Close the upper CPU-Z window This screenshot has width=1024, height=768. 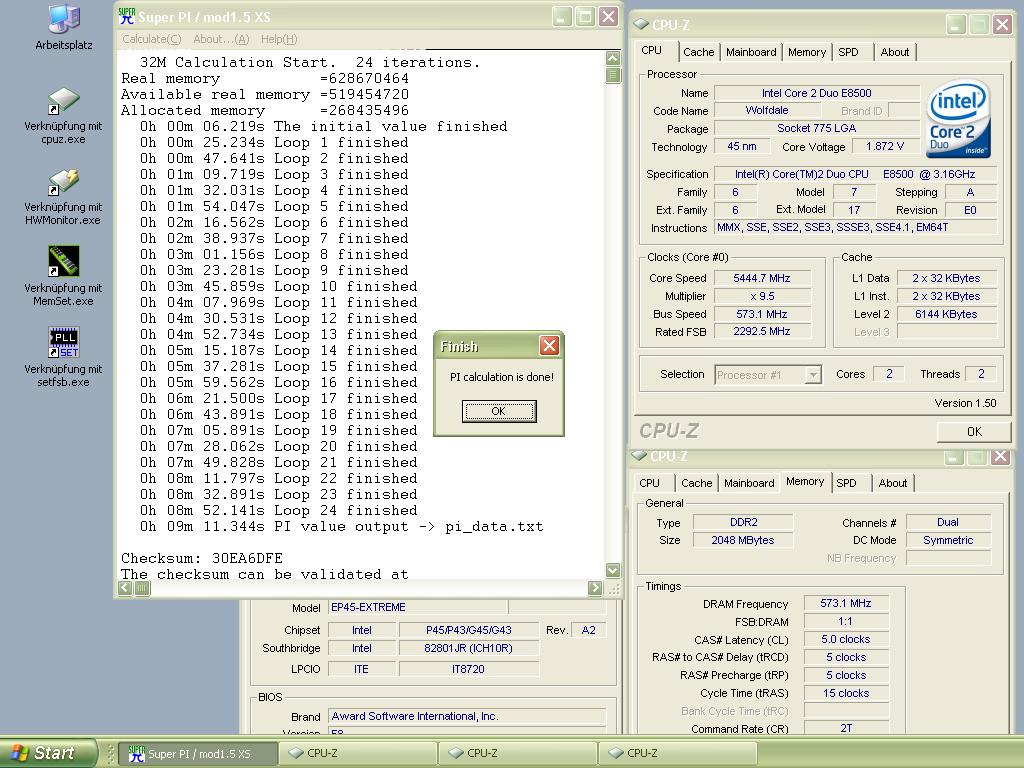pos(1002,25)
